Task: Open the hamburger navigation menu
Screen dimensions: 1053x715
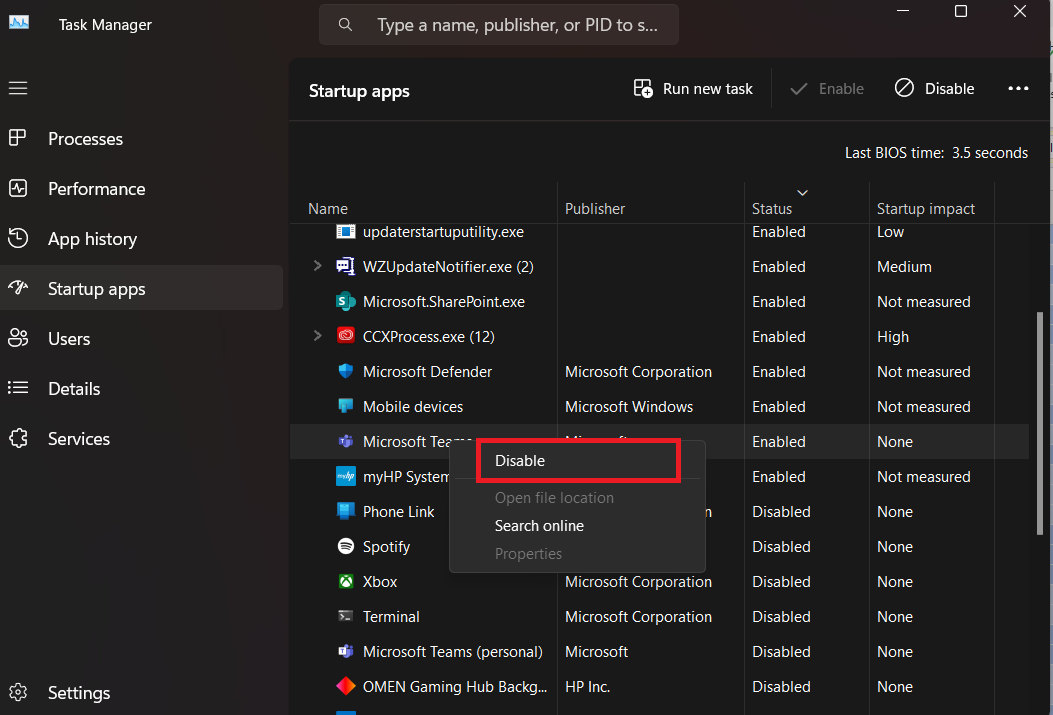Action: tap(18, 88)
